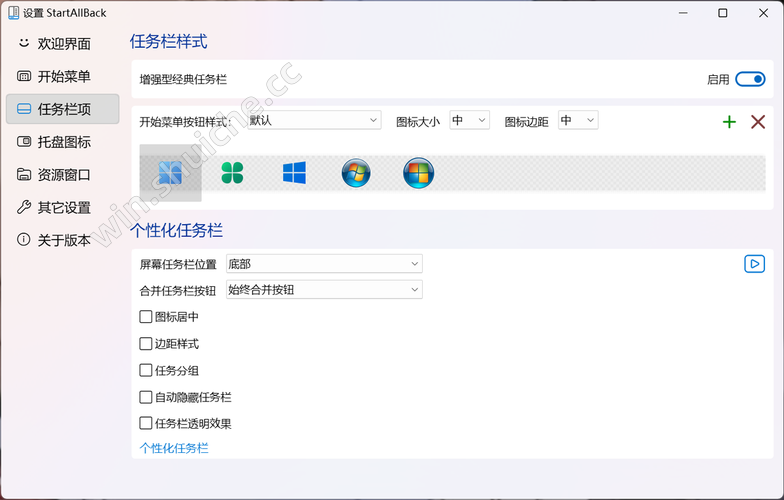Enable the 任务分组 checkbox
The image size is (784, 500).
tap(146, 370)
